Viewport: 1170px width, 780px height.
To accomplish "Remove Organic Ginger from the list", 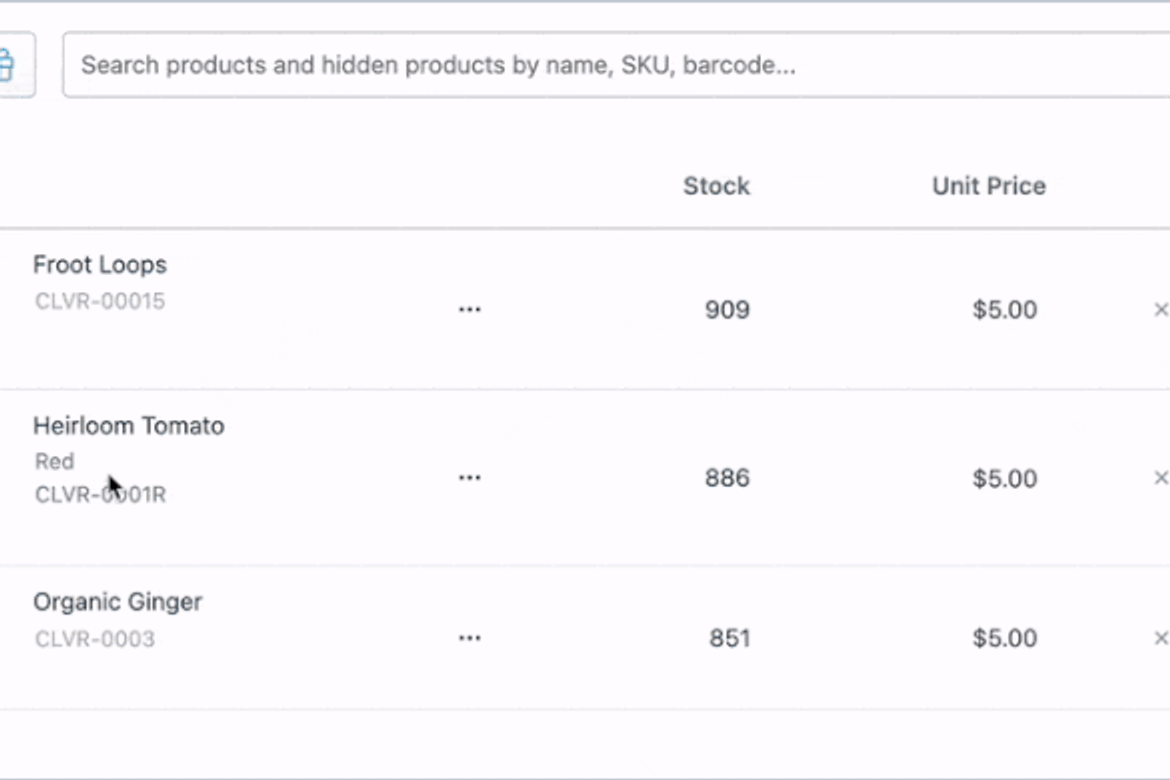I will click(1160, 637).
